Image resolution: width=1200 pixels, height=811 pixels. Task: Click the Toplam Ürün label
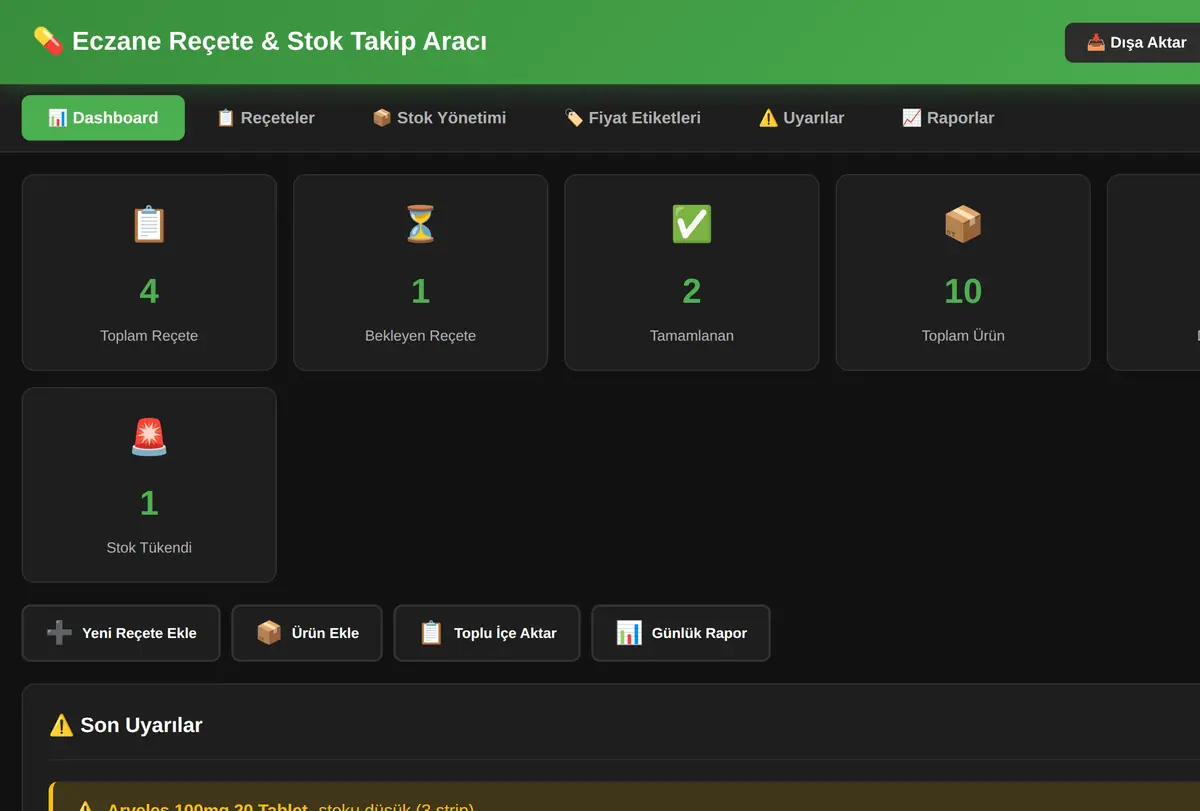[963, 336]
